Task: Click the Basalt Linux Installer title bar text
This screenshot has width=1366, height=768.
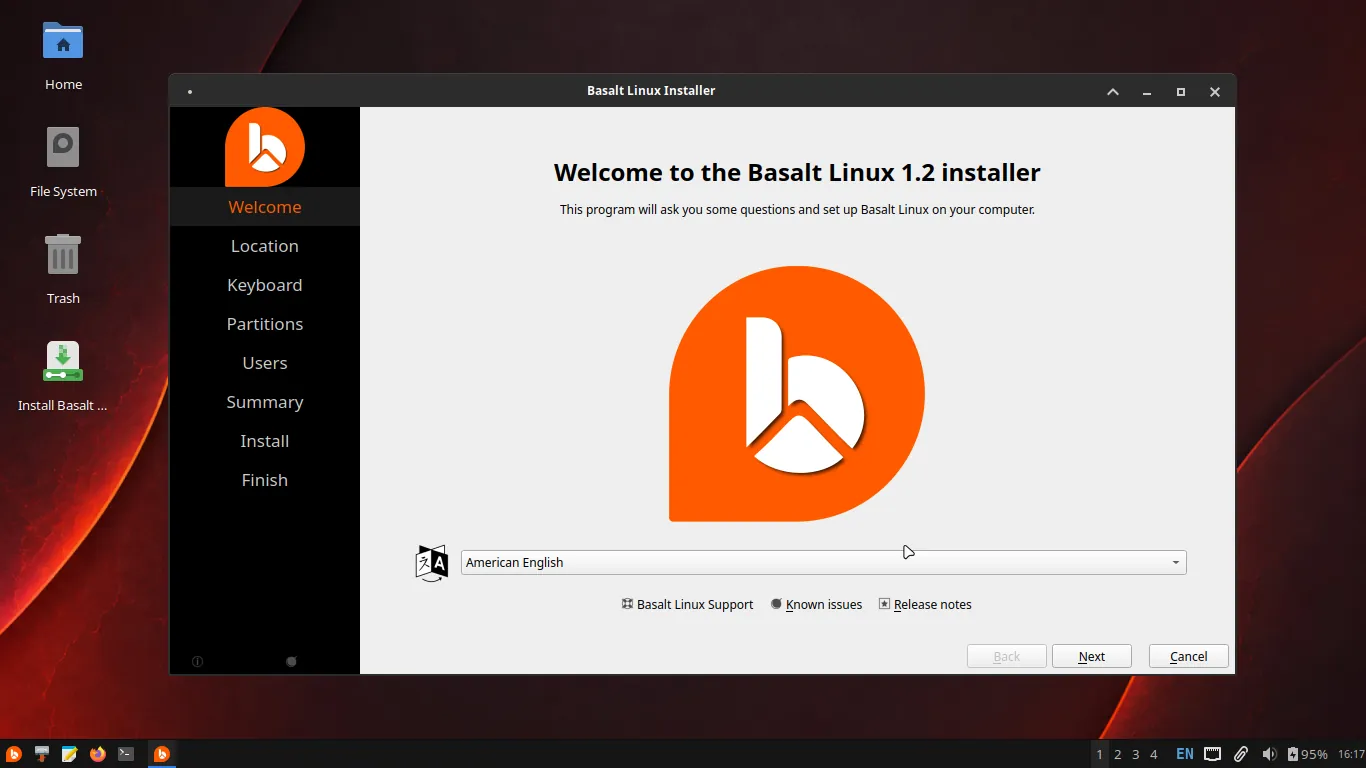Action: [651, 91]
